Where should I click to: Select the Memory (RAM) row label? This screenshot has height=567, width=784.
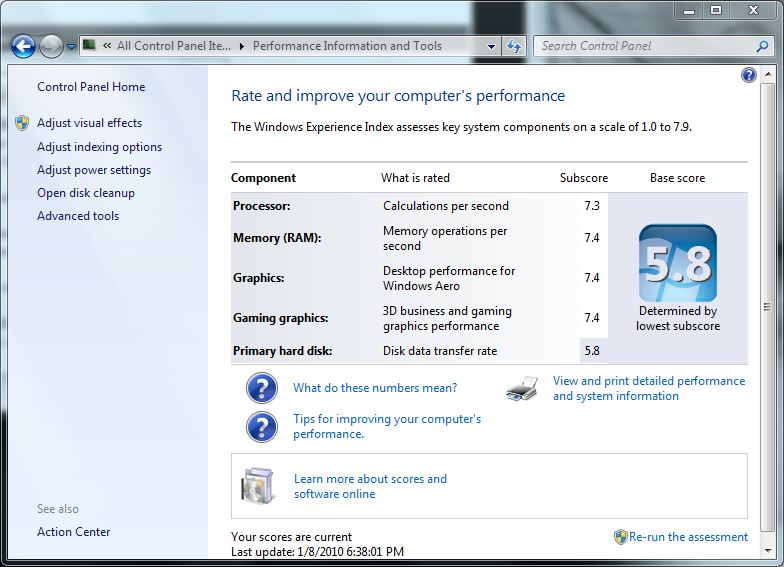coord(277,238)
